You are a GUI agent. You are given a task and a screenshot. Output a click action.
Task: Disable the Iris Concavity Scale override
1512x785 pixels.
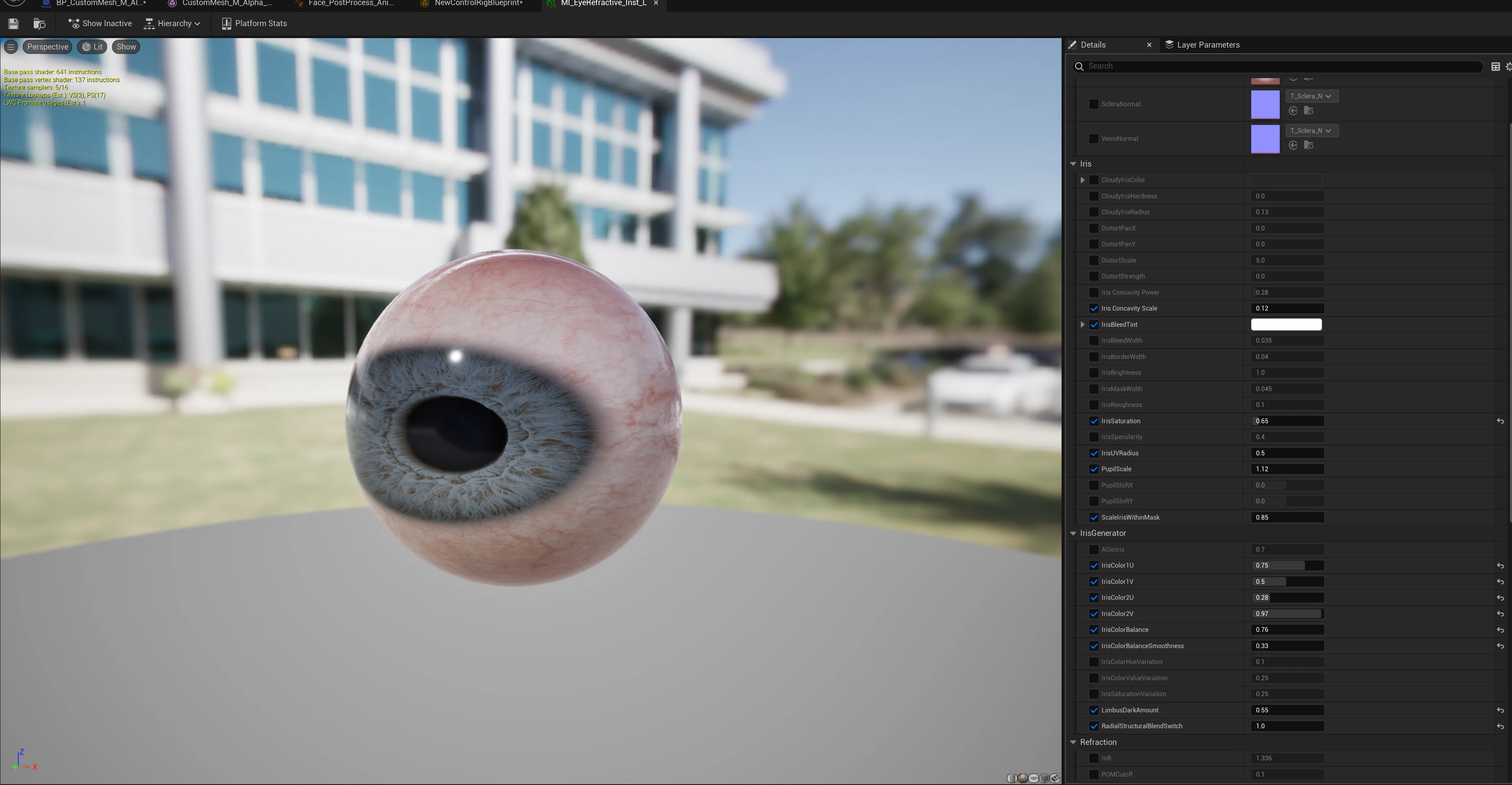coord(1093,309)
